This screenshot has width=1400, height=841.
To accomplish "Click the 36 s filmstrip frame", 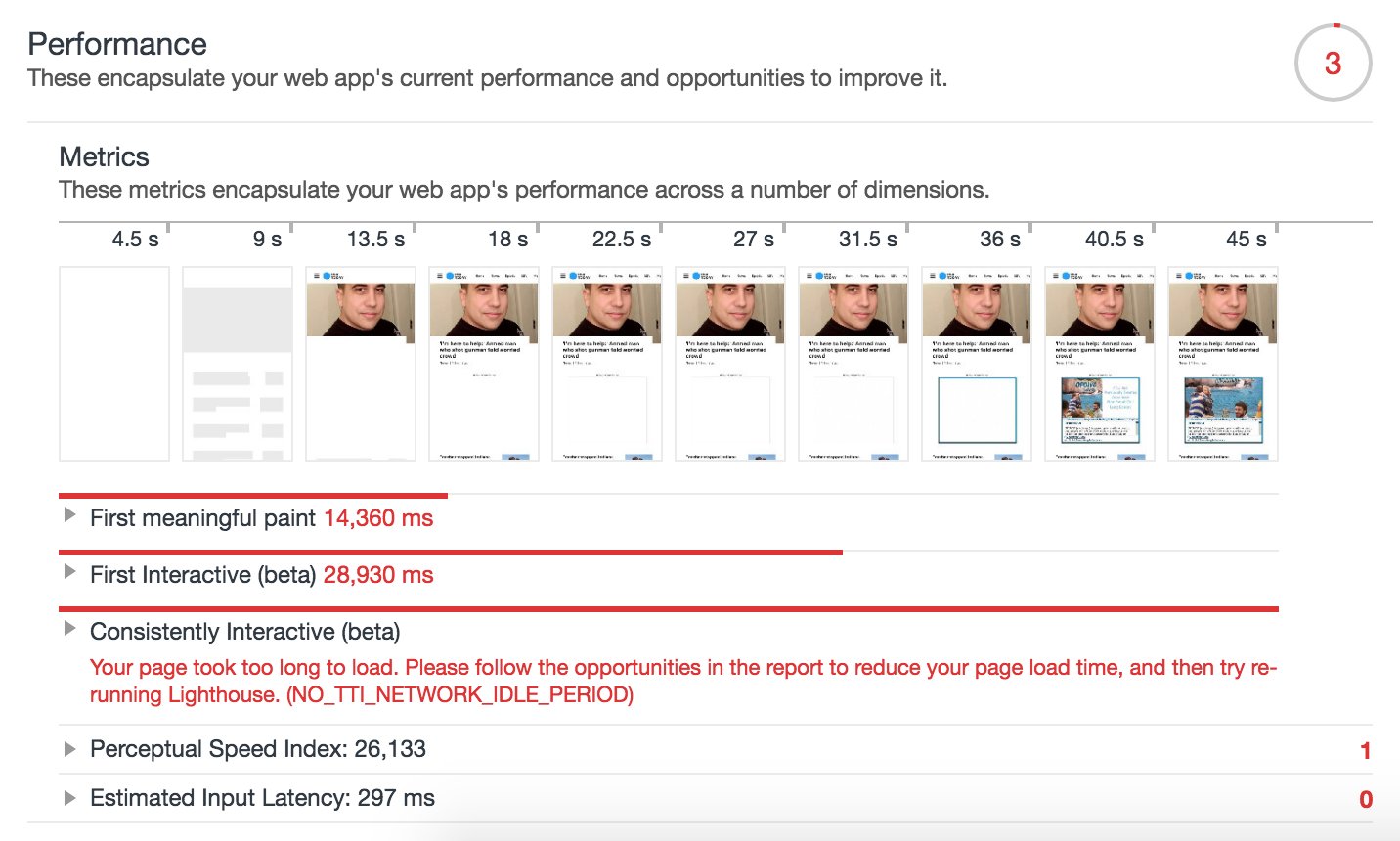I will click(977, 363).
